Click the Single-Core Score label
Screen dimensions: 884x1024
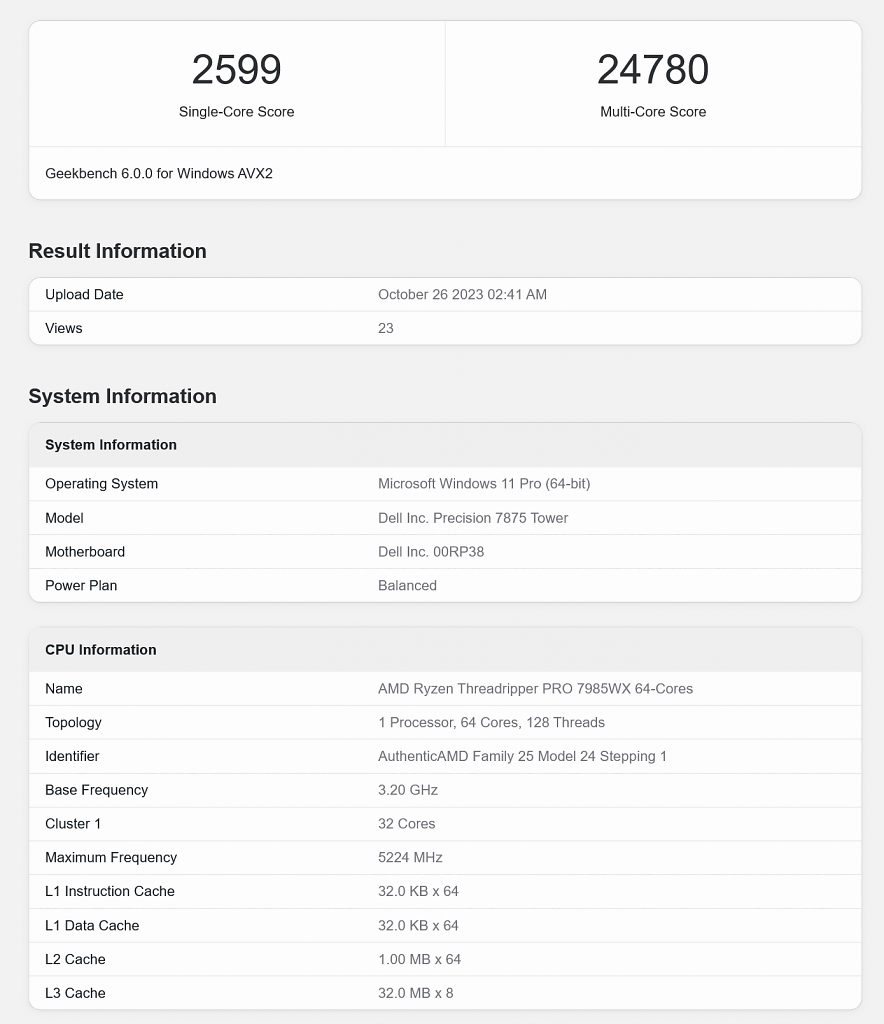click(236, 112)
